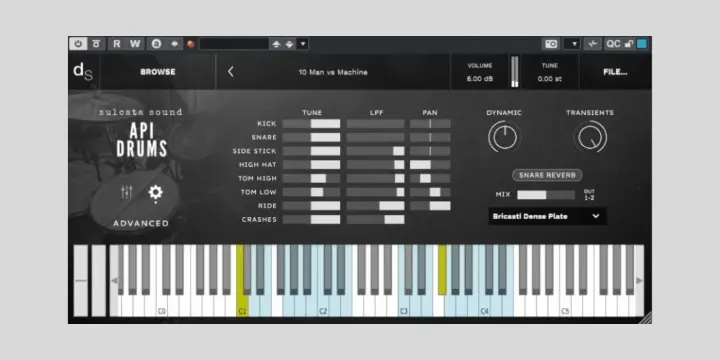720x360 pixels.
Task: Toggle the SNARE REVERB button
Action: [x=547, y=175]
